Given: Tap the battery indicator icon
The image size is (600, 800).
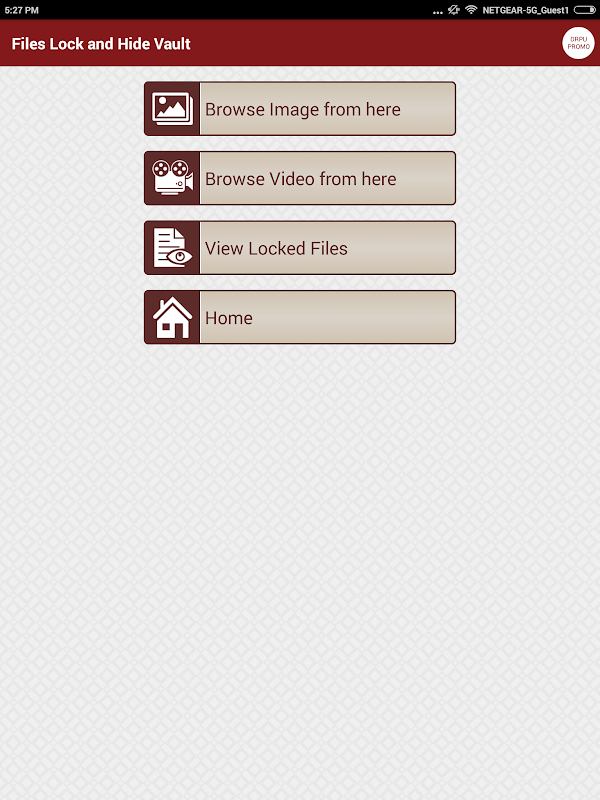Looking at the screenshot, I should [x=584, y=10].
